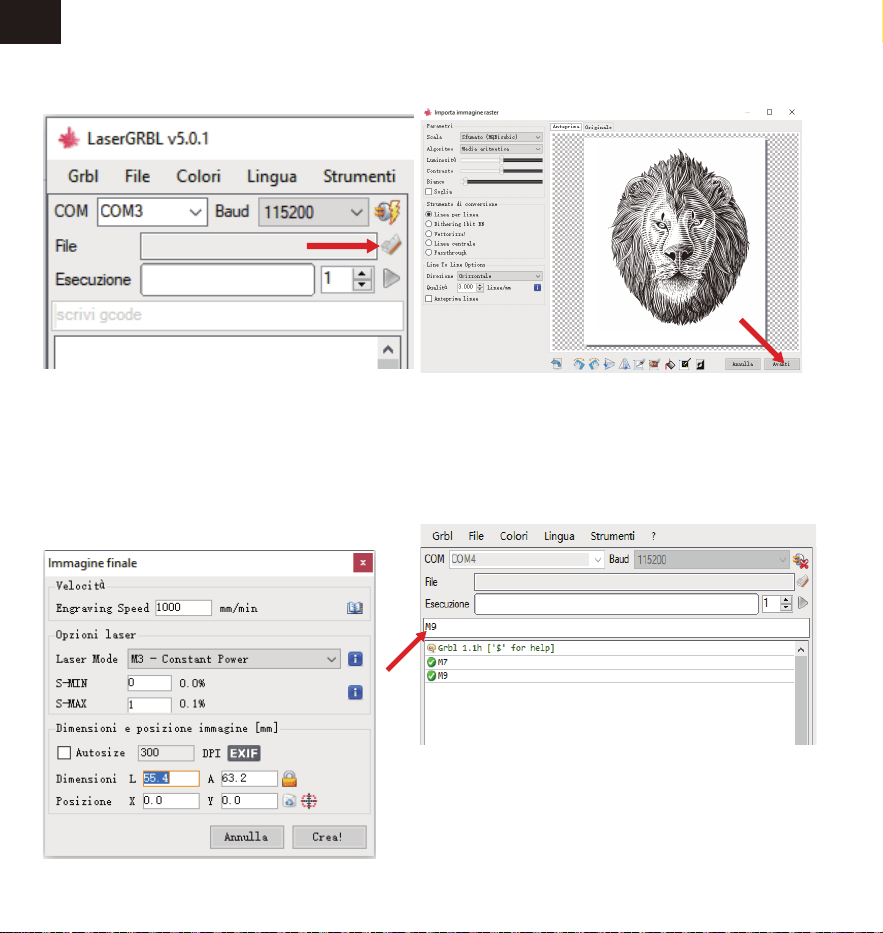
Task: Click the gcode command field showing M9
Action: 616,627
